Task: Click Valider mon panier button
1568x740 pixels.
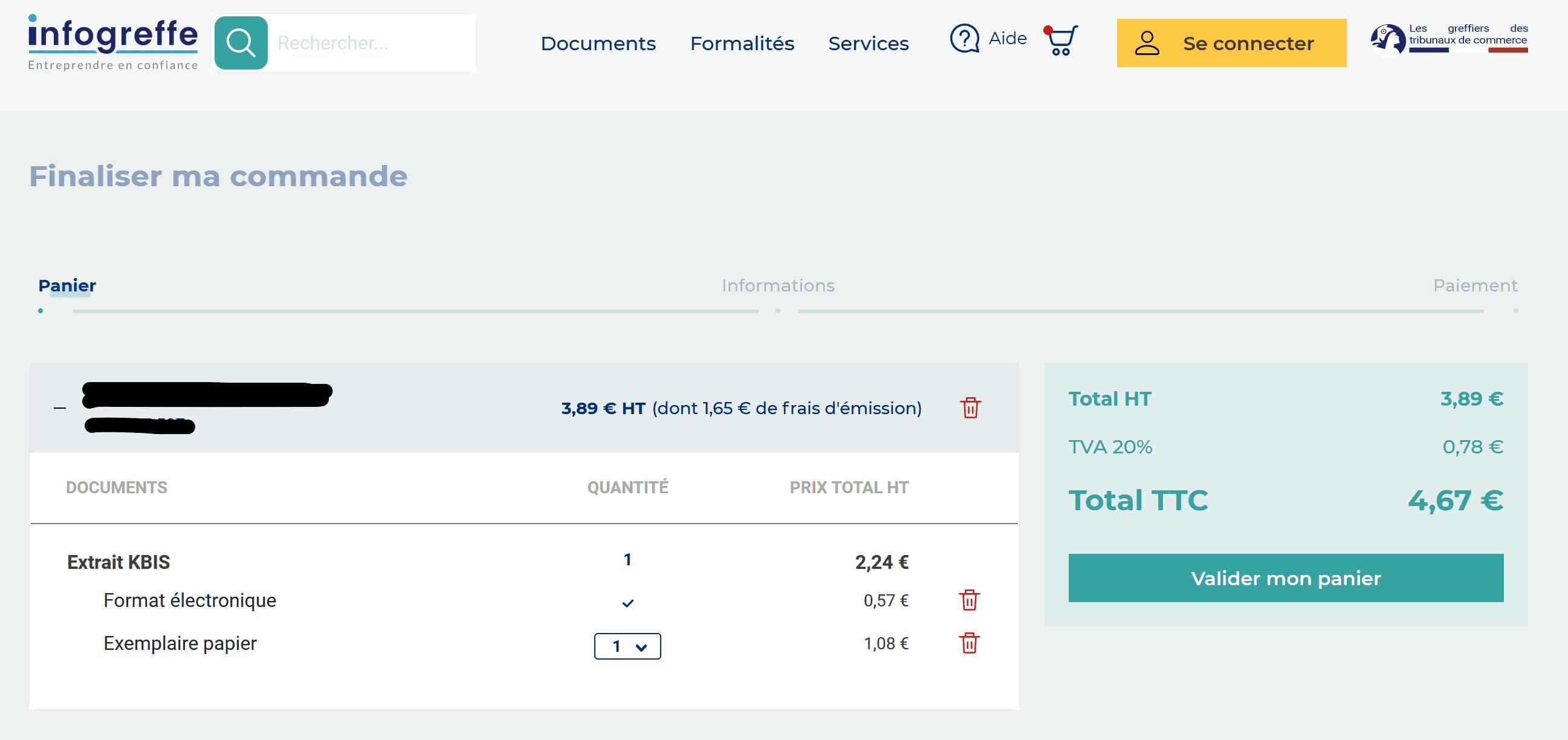Action: click(1286, 578)
